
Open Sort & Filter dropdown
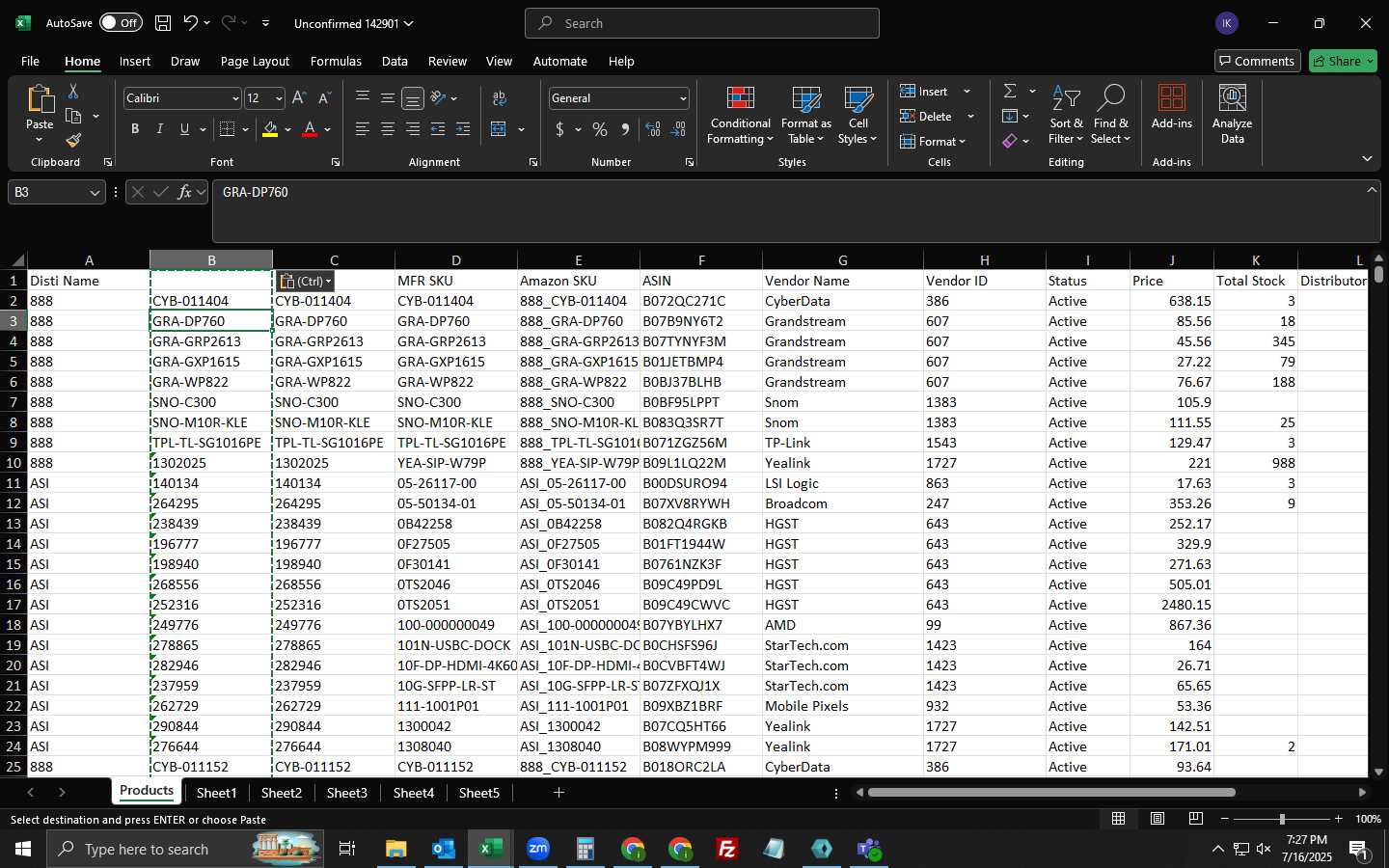tap(1066, 115)
